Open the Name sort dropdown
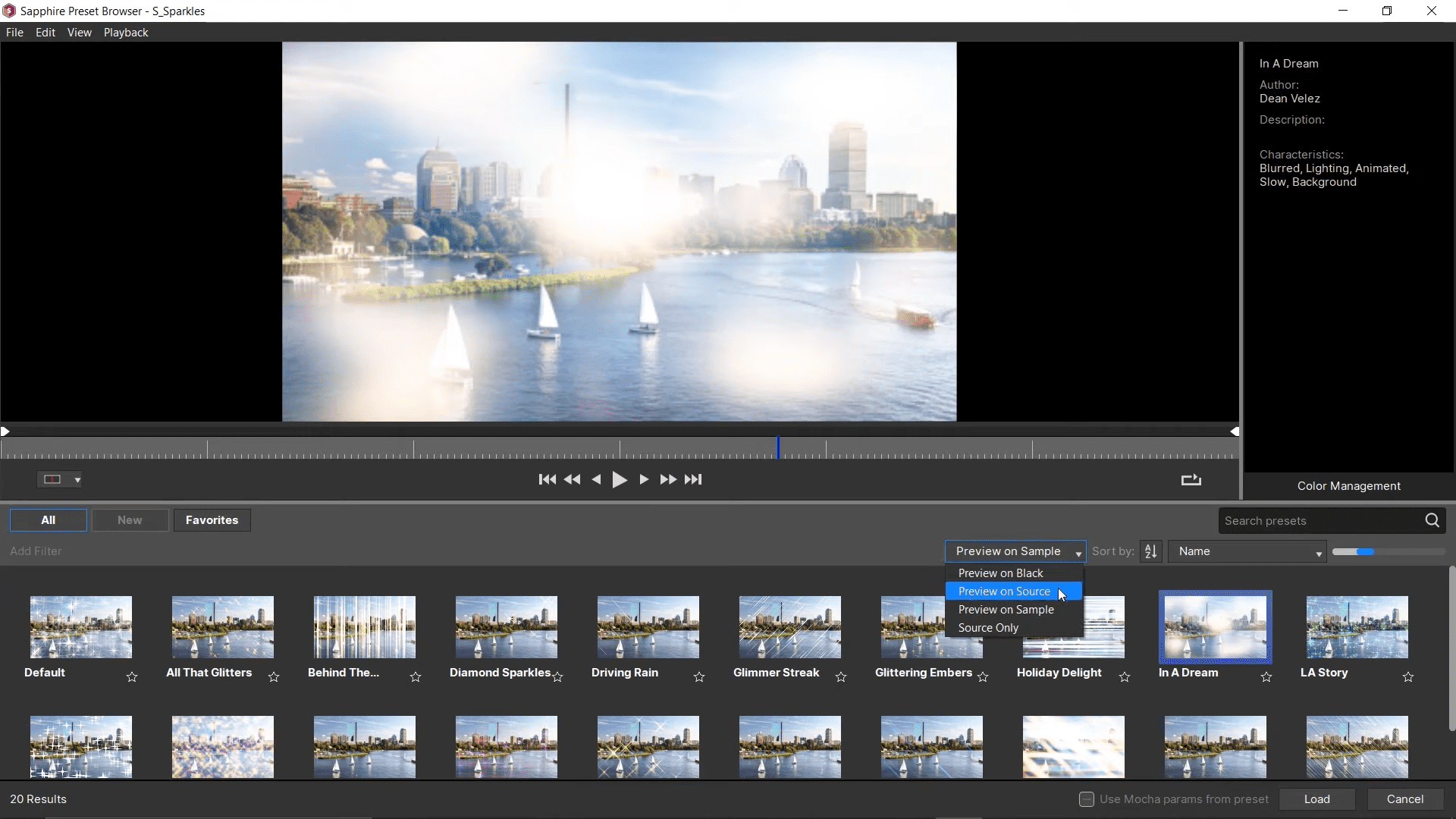This screenshot has width=1456, height=819. (1247, 551)
